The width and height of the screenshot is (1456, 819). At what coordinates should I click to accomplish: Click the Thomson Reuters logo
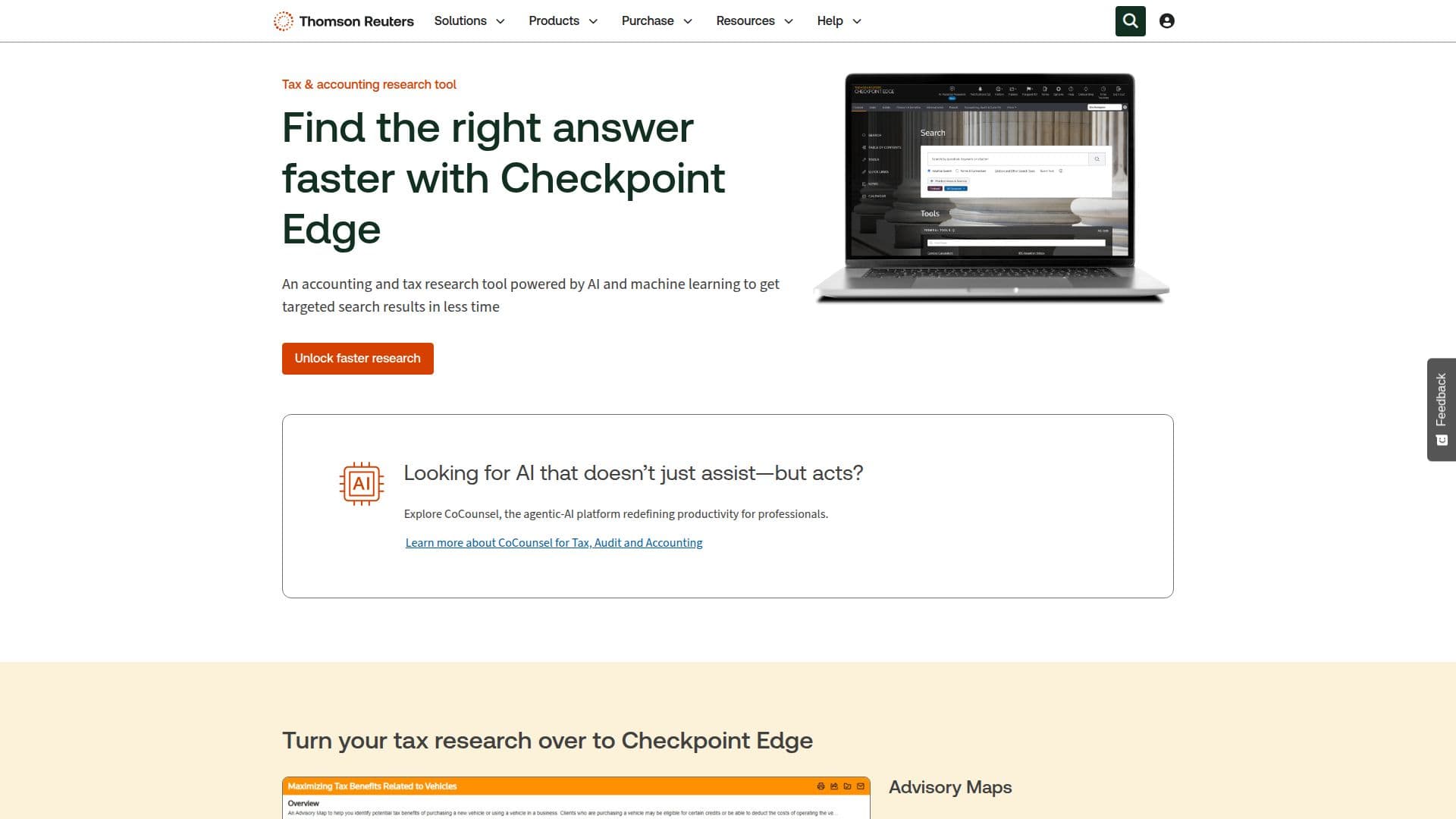[x=344, y=21]
